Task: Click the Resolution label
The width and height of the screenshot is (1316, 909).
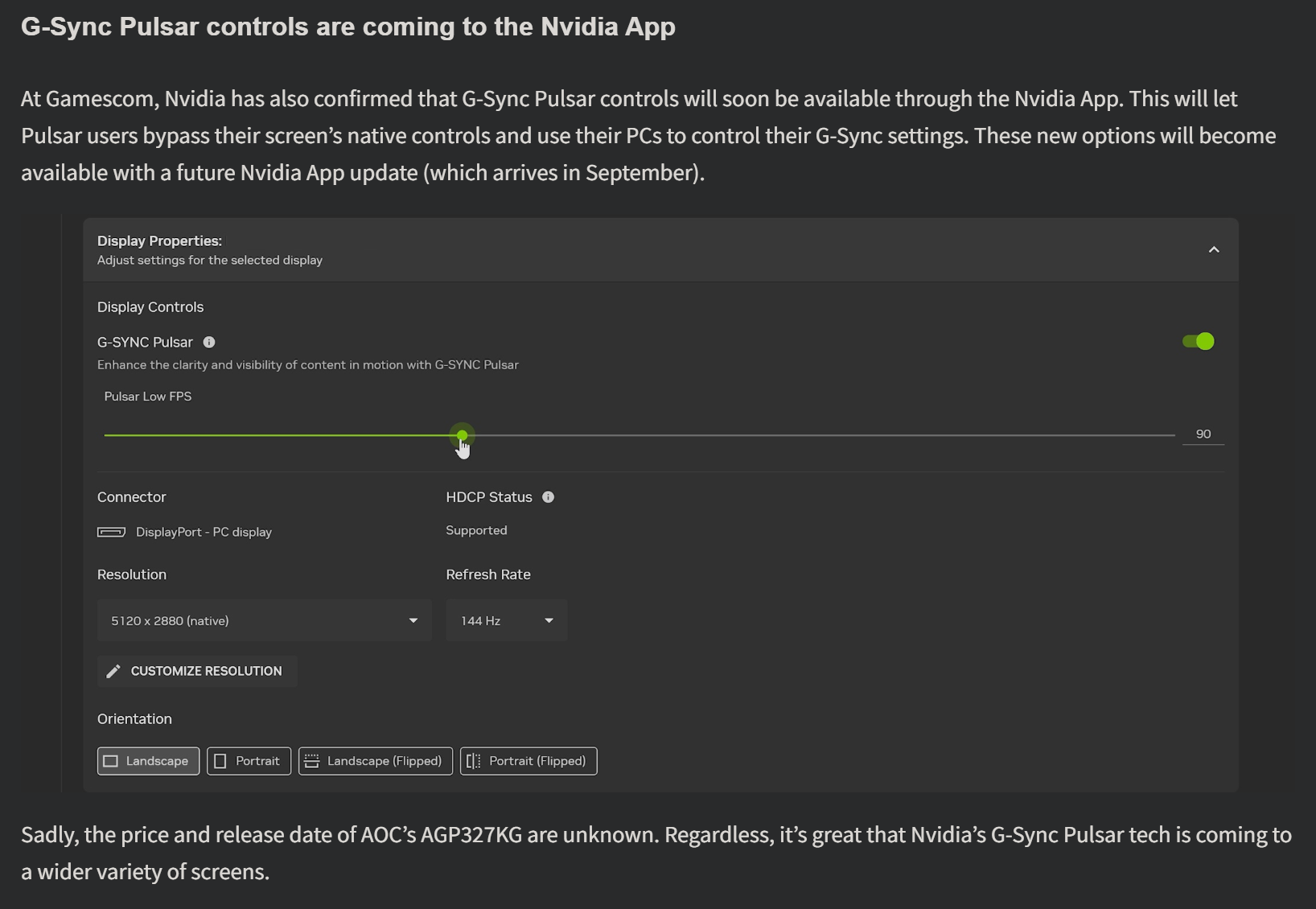Action: click(x=132, y=574)
